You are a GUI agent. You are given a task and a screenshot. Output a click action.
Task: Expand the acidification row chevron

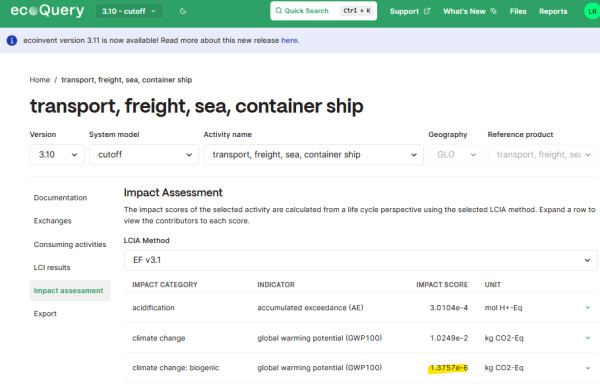[x=587, y=308]
